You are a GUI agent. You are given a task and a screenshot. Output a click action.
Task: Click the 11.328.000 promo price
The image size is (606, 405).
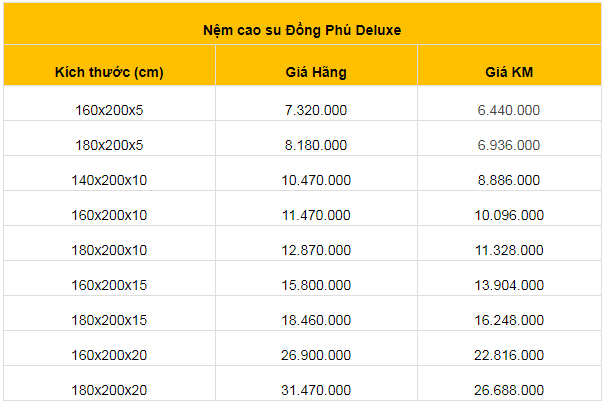pyautogui.click(x=509, y=250)
